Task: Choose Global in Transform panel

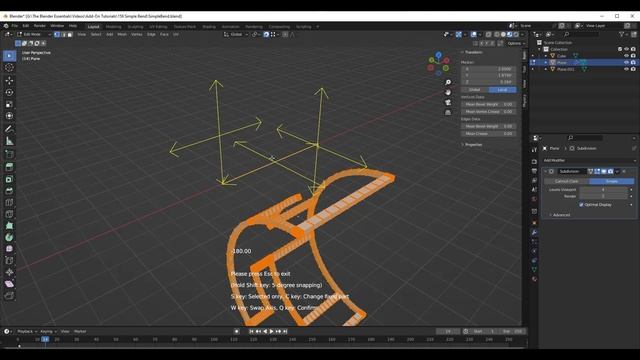Action: 475,90
